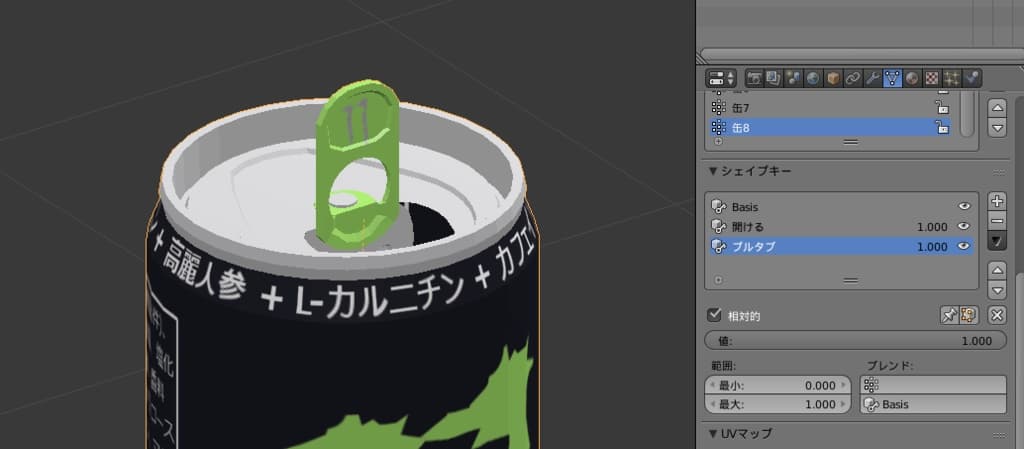Image resolution: width=1024 pixels, height=449 pixels.
Task: Select vertex group 缶8
Action: point(830,128)
